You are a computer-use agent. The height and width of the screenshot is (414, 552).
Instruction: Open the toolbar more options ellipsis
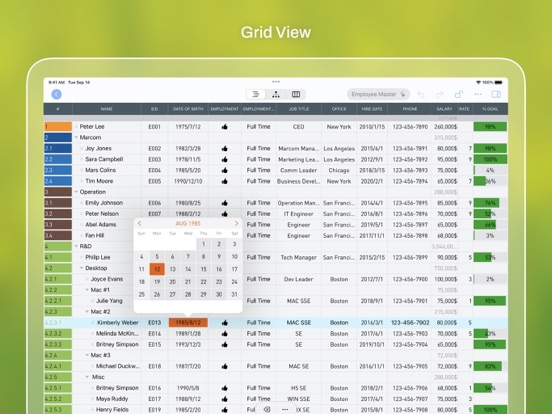click(x=477, y=94)
